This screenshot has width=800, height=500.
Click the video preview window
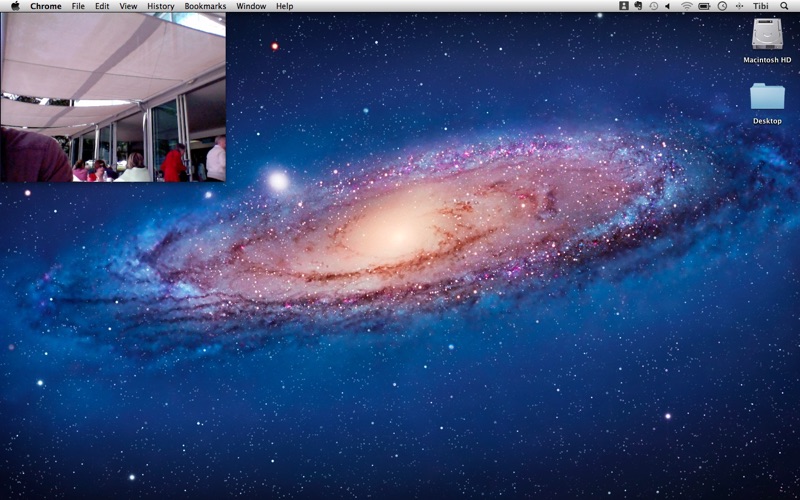tap(113, 97)
